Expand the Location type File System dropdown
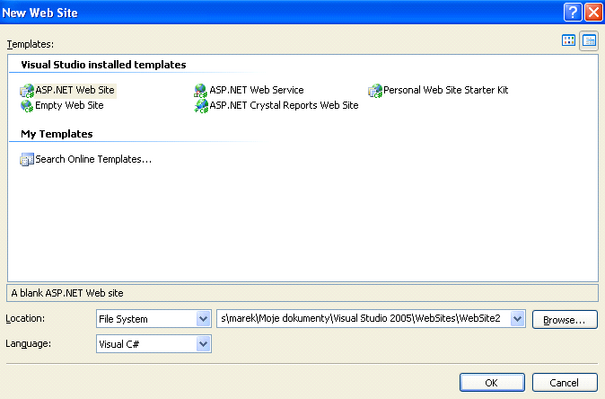Image resolution: width=605 pixels, height=399 pixels. [203, 319]
